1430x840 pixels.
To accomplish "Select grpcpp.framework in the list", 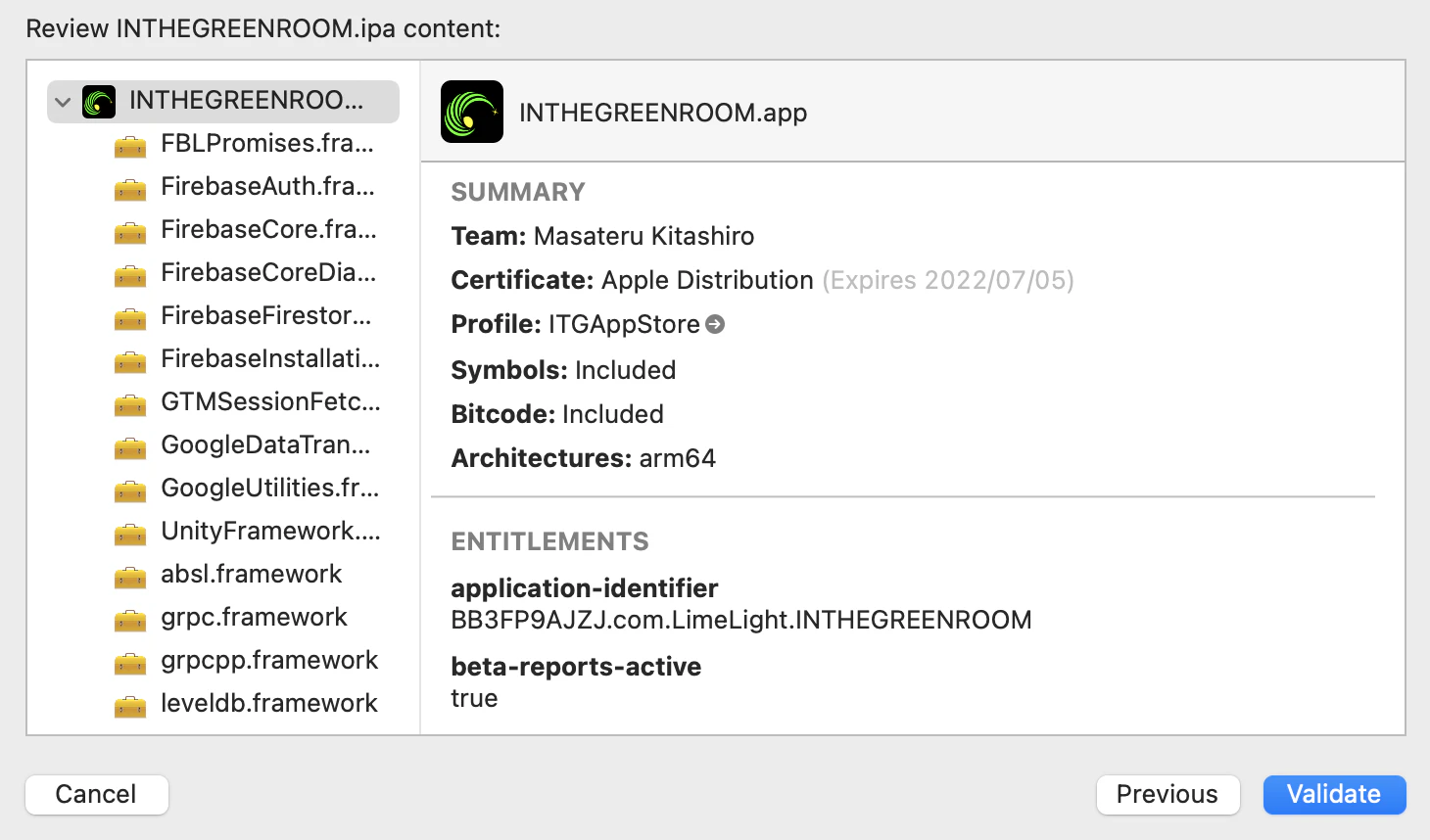I will [x=269, y=660].
